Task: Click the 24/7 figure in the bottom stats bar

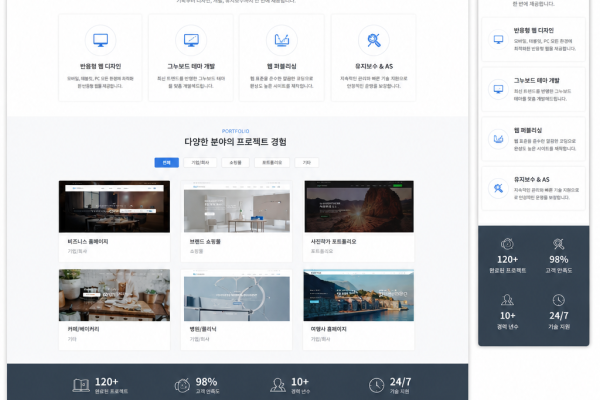Action: [400, 382]
